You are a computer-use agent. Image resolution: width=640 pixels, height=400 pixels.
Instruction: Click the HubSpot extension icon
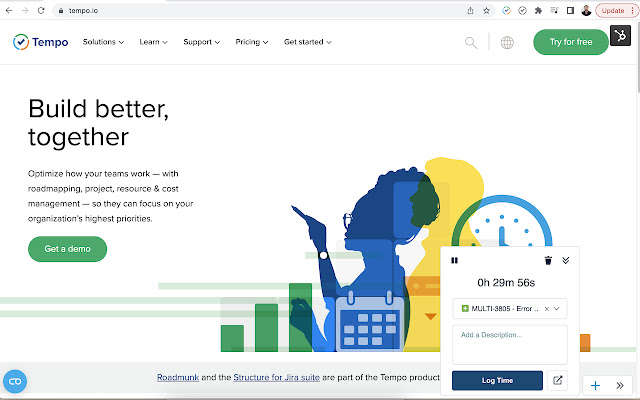coord(620,36)
